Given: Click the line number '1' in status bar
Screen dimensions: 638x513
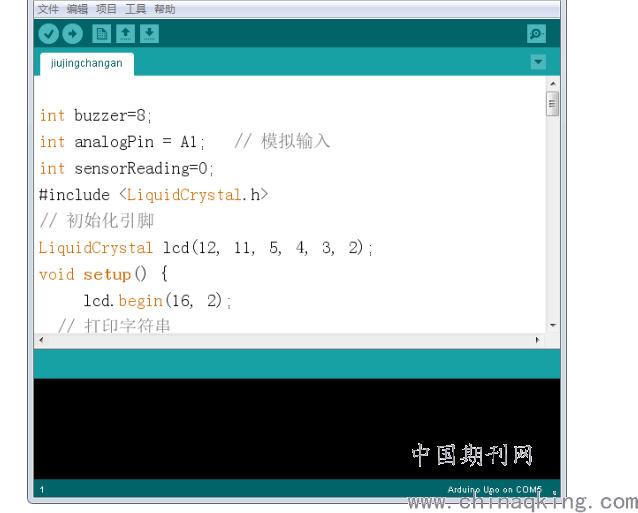Looking at the screenshot, I should pos(42,490).
